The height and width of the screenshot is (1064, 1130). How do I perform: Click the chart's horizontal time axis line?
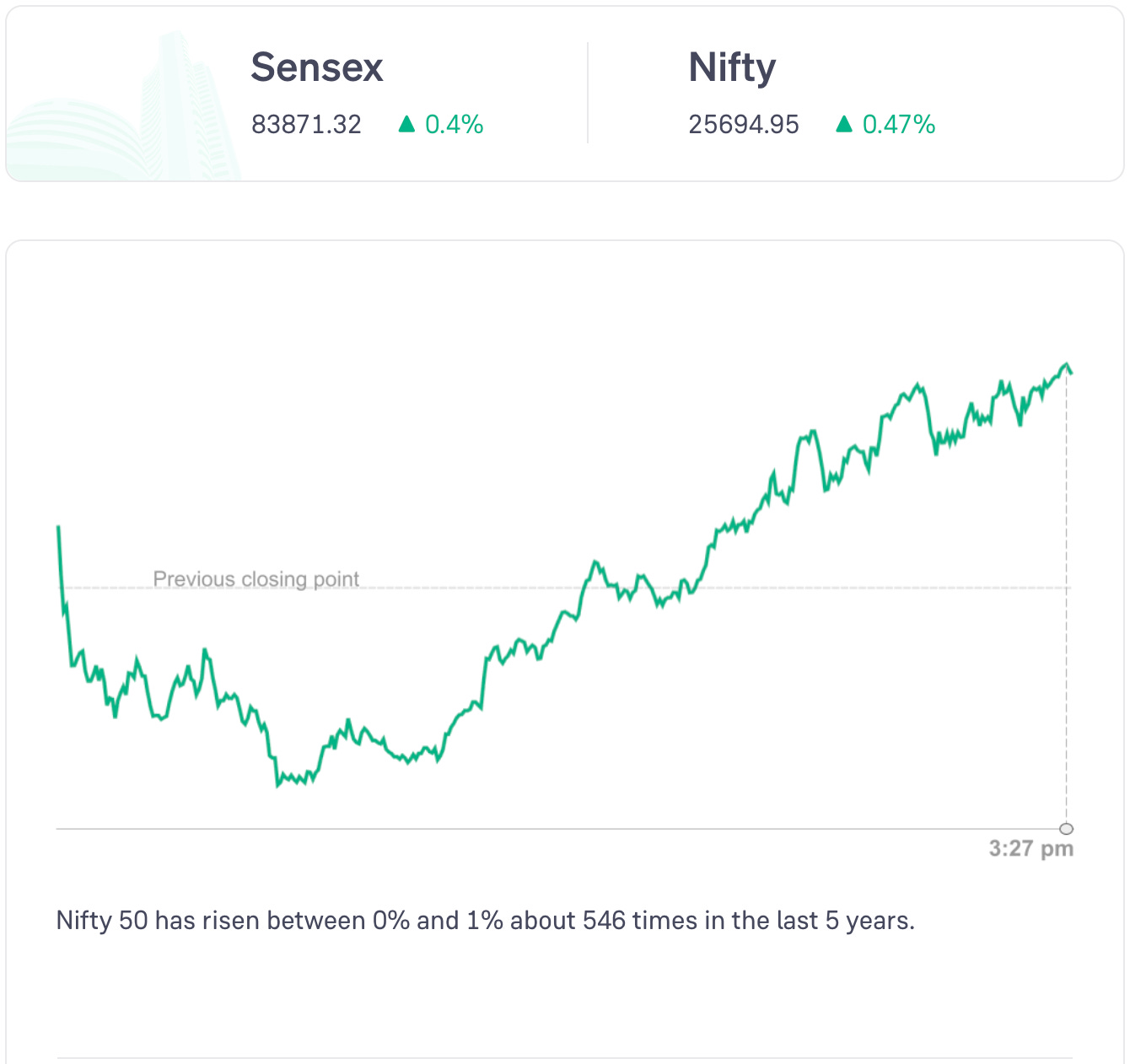[x=506, y=829]
